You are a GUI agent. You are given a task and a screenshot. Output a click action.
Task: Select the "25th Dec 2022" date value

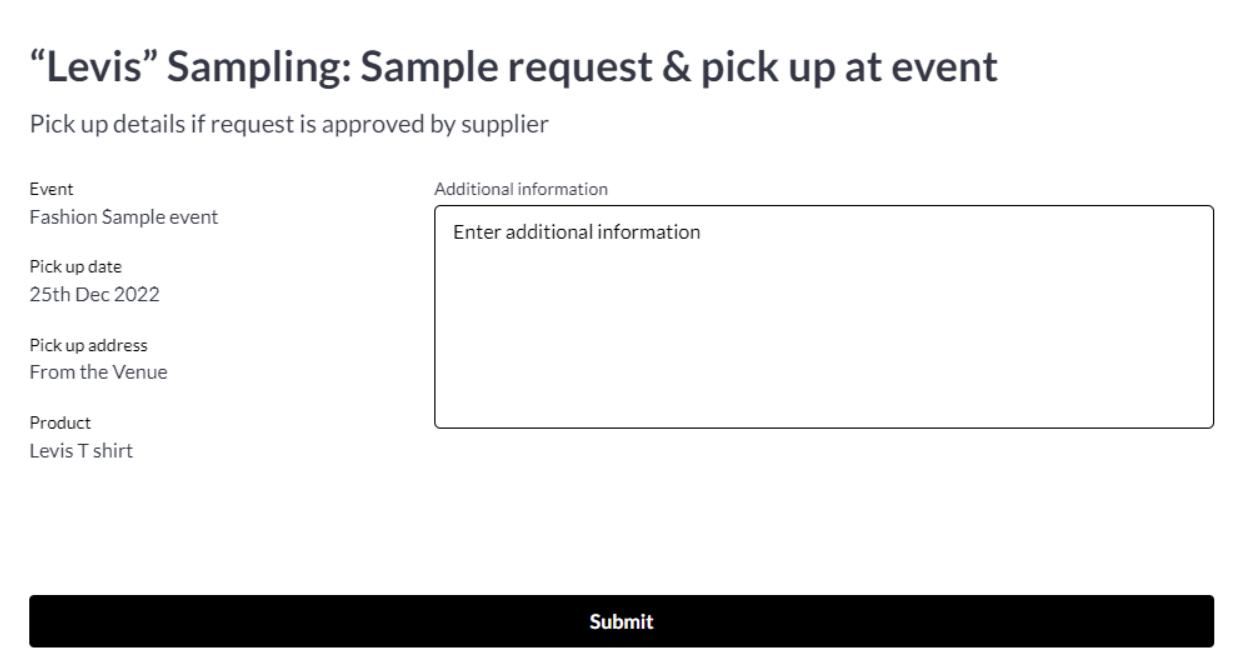(94, 294)
